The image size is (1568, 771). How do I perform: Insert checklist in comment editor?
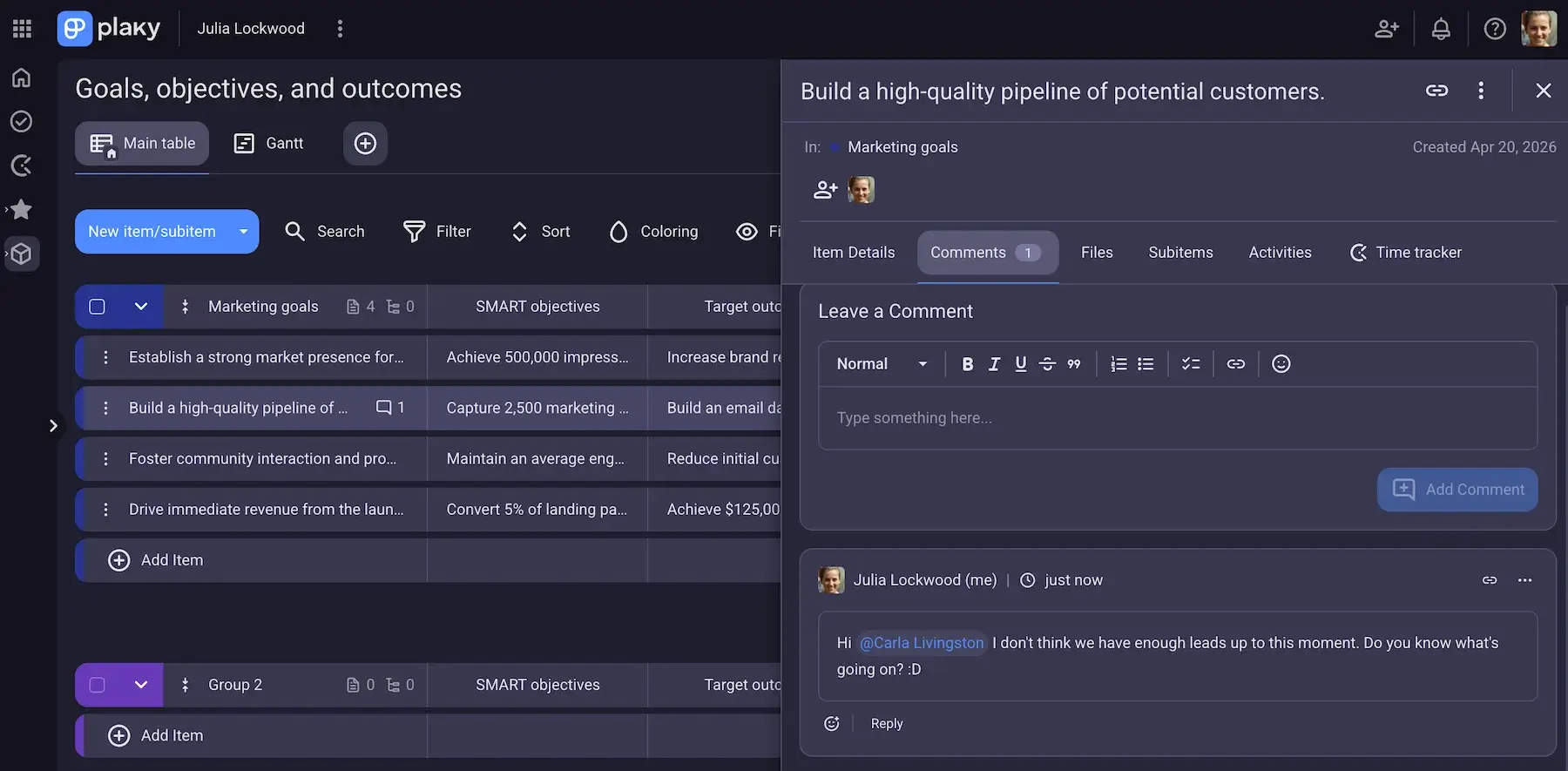tap(1190, 364)
